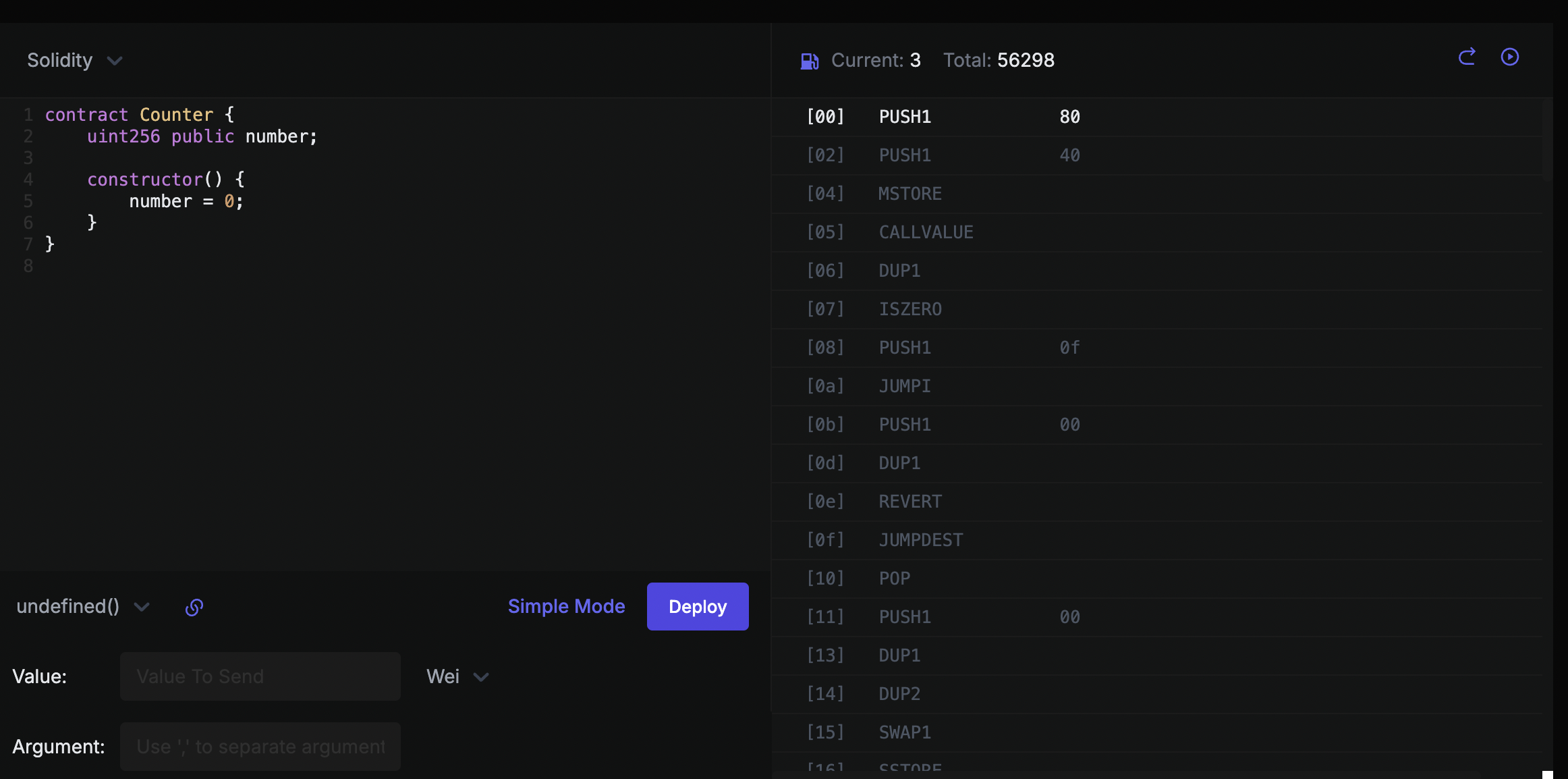Select the [0a] JUMPI row

pos(1156,386)
